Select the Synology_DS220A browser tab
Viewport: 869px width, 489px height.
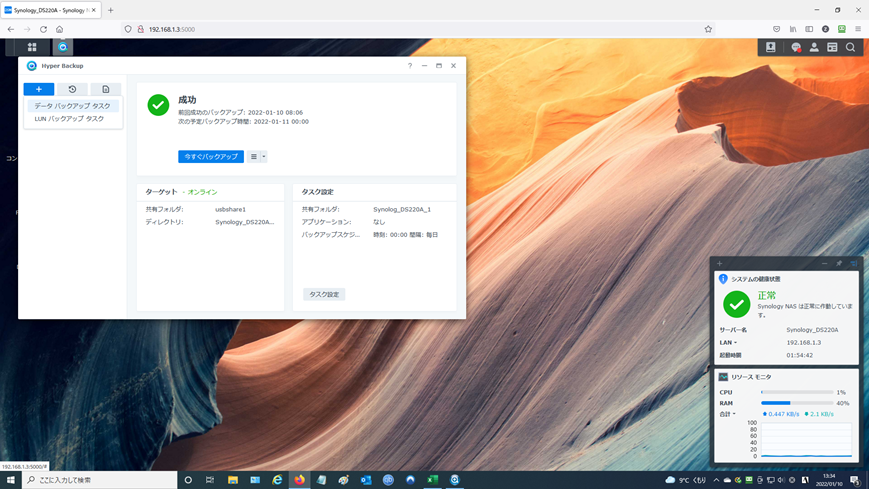pos(50,10)
